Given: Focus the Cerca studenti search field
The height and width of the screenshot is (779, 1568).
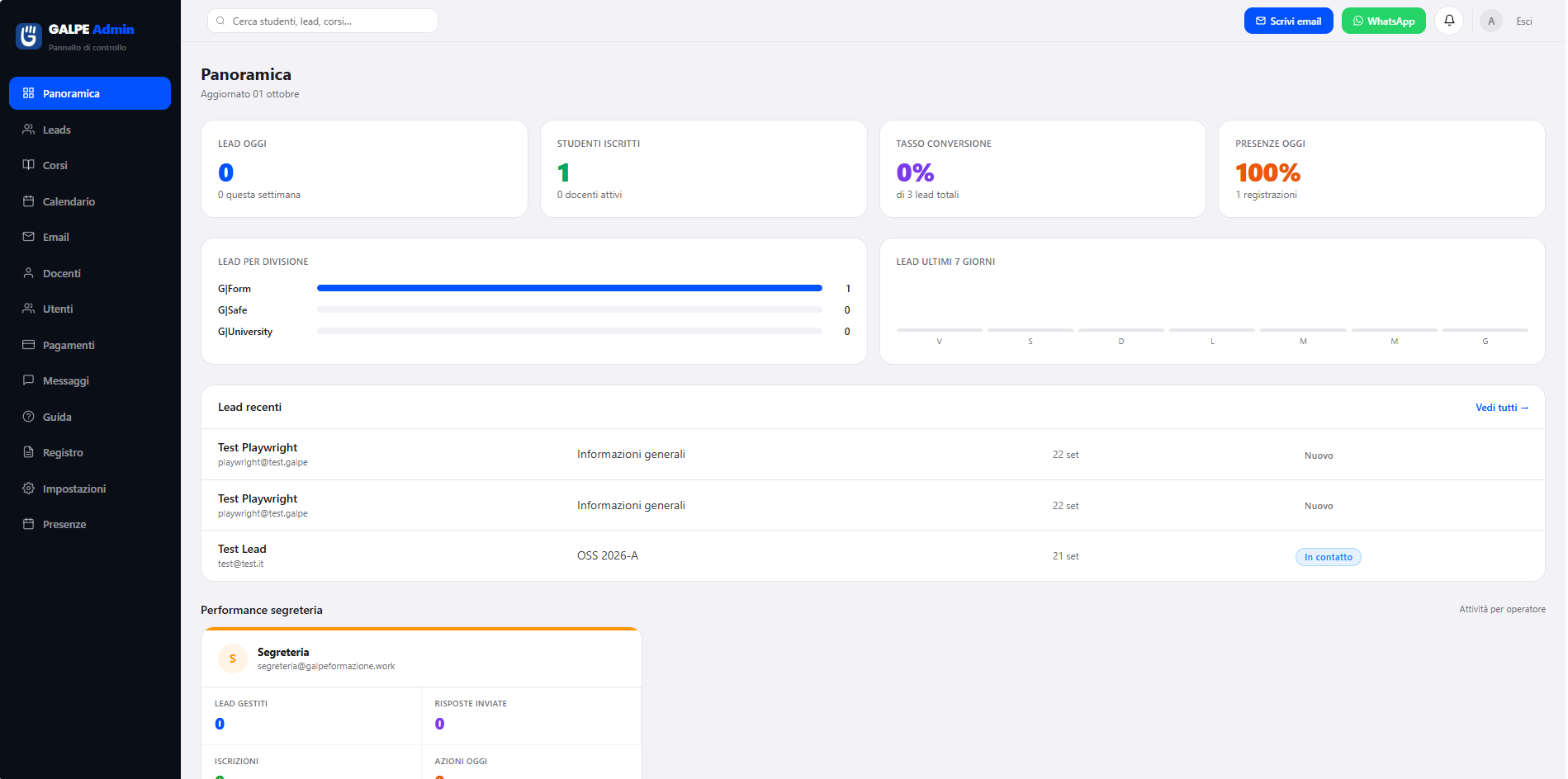Looking at the screenshot, I should 323,21.
